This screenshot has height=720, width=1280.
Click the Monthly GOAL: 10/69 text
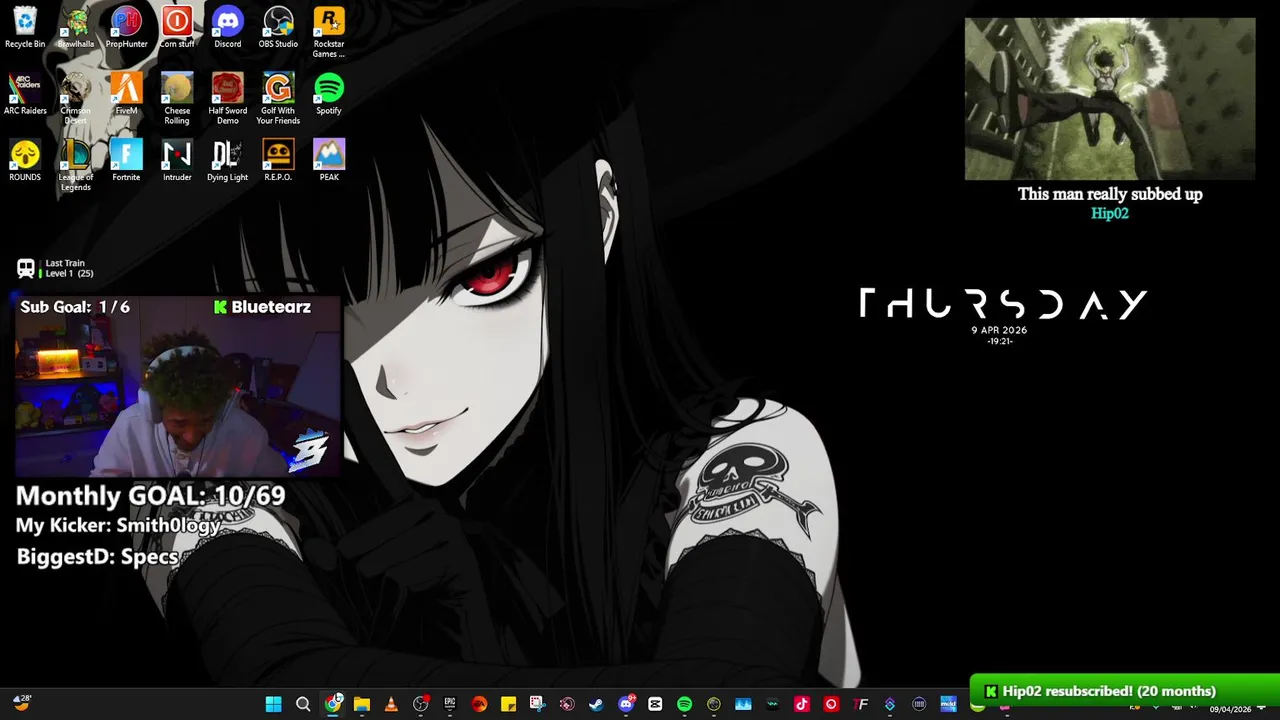[150, 495]
